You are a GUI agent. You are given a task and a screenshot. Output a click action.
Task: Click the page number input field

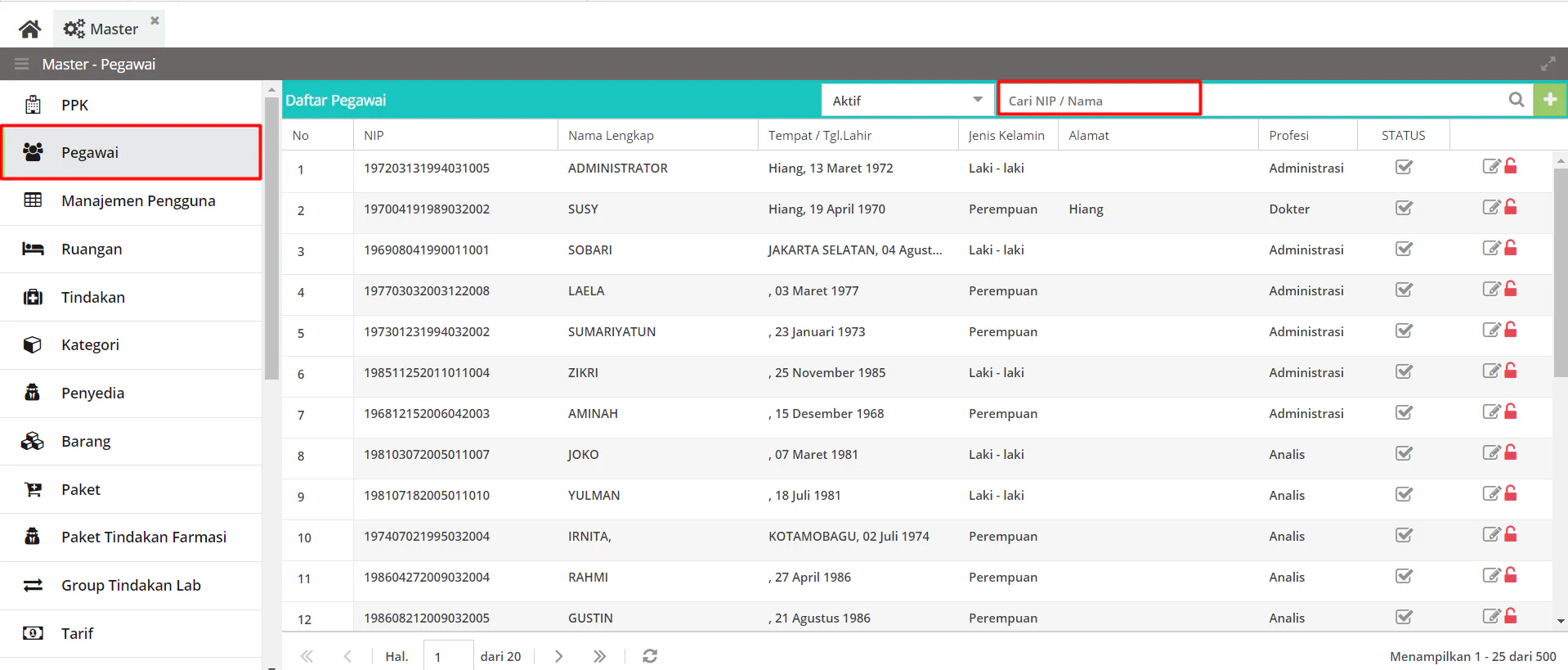click(x=448, y=656)
